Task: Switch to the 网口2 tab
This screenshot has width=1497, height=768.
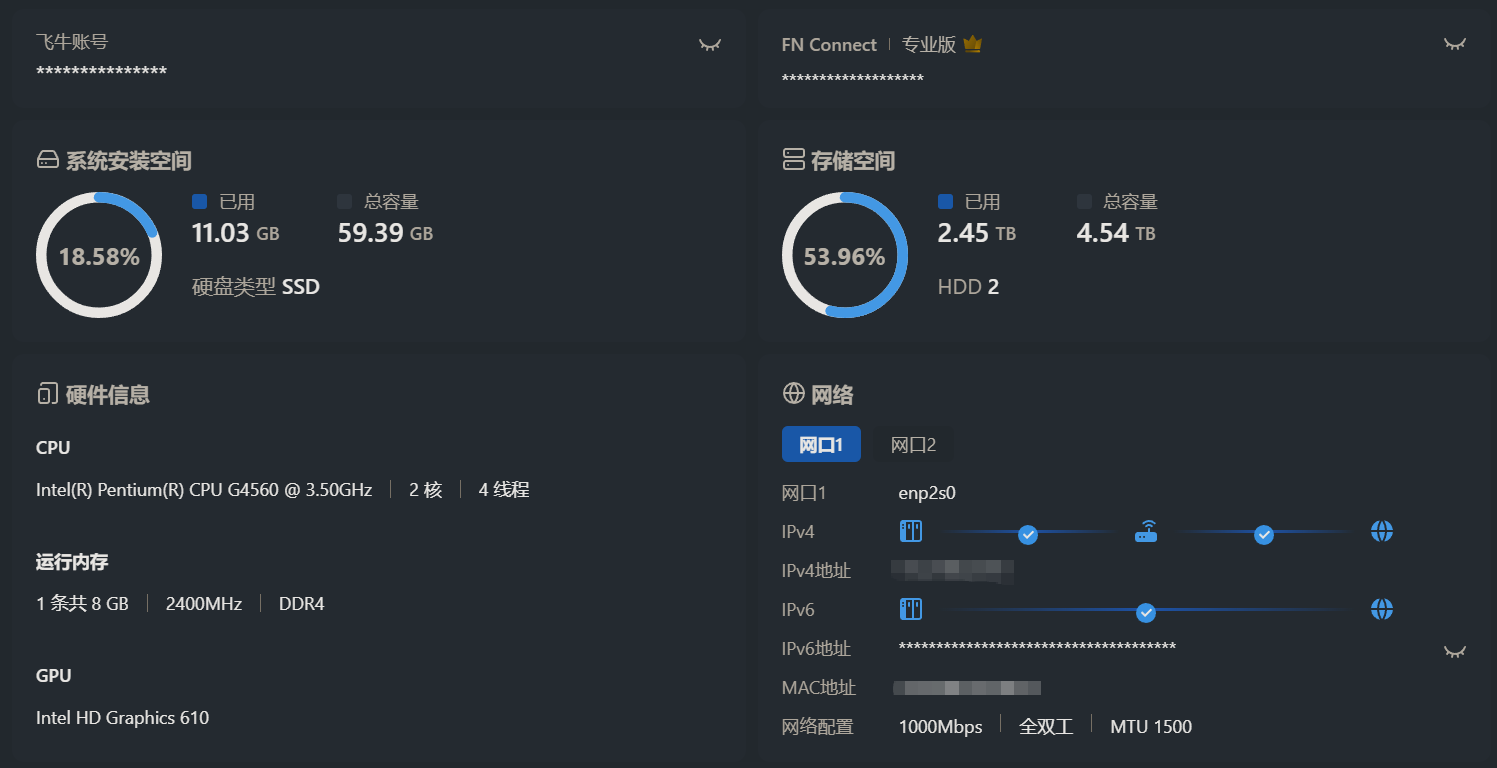Action: tap(913, 445)
